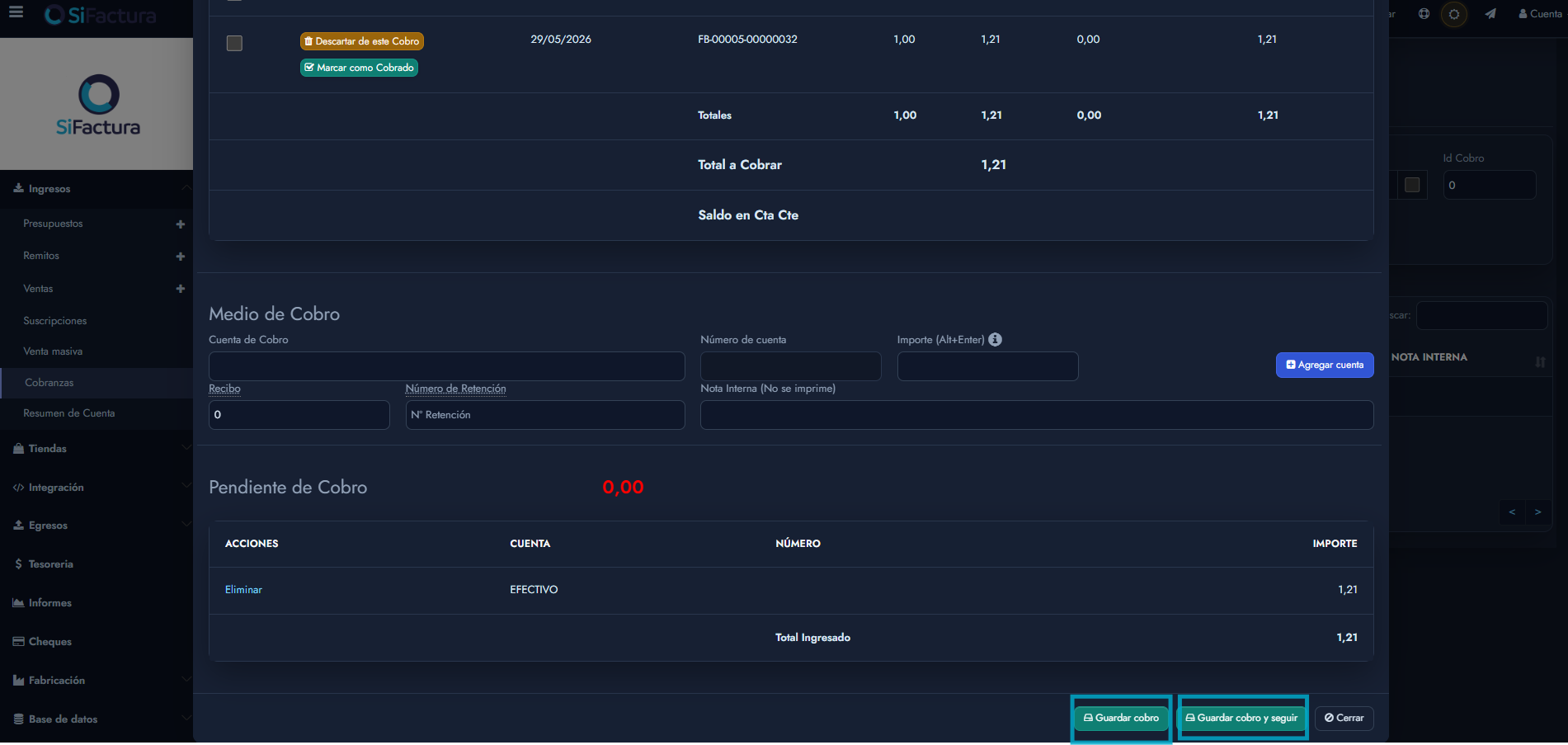This screenshot has width=1568, height=745.
Task: Open the Cheques card icon section
Action: tap(18, 642)
